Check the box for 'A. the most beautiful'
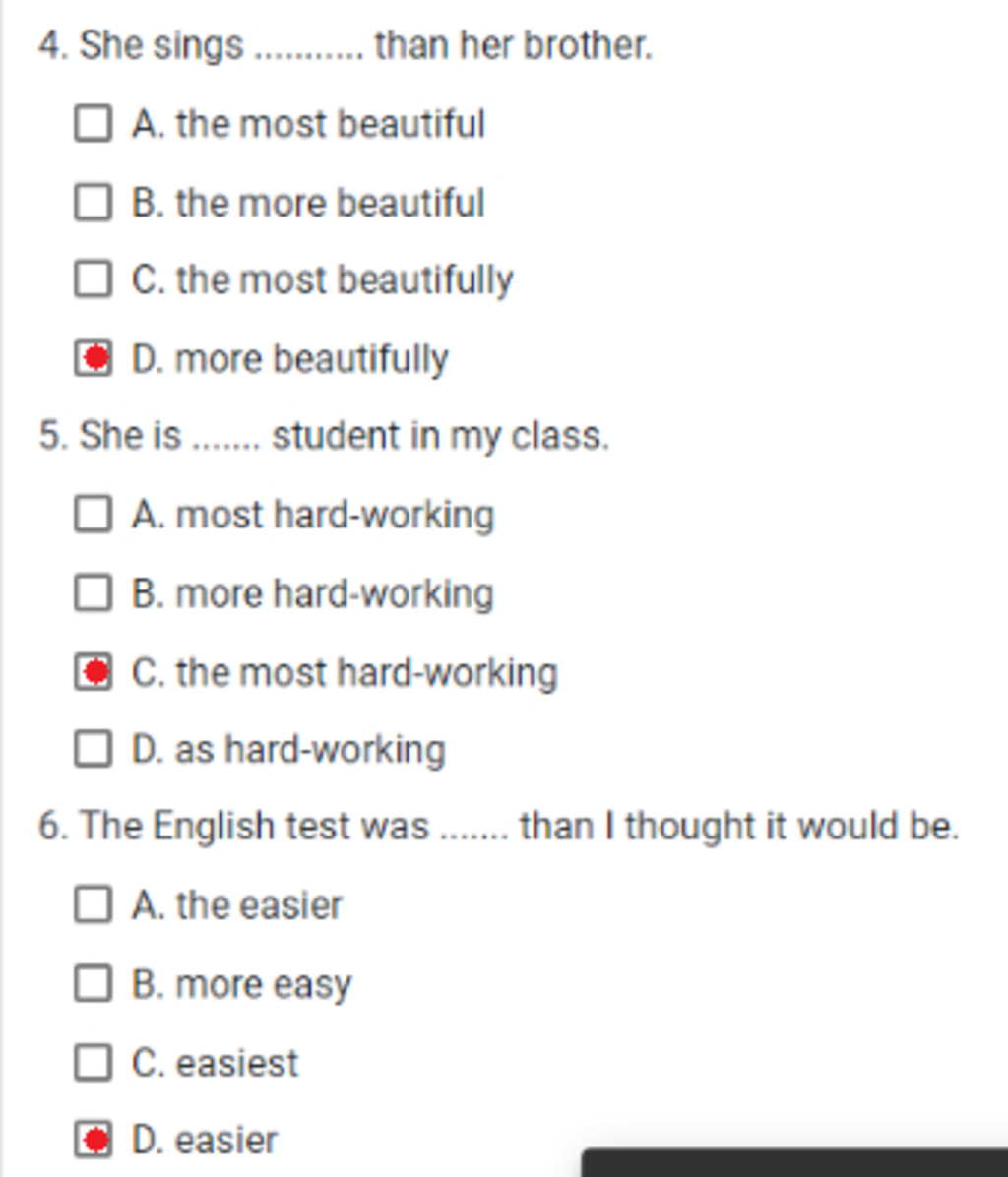 [93, 124]
